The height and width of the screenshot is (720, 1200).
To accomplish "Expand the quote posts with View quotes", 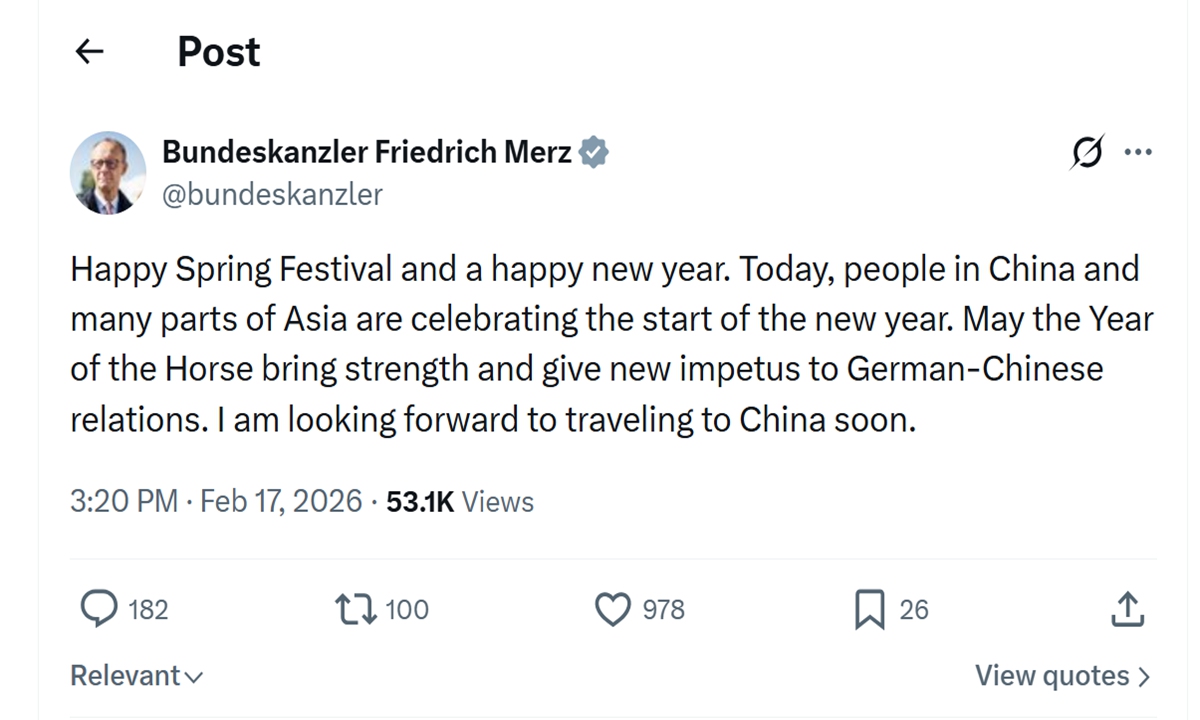I will point(1062,675).
